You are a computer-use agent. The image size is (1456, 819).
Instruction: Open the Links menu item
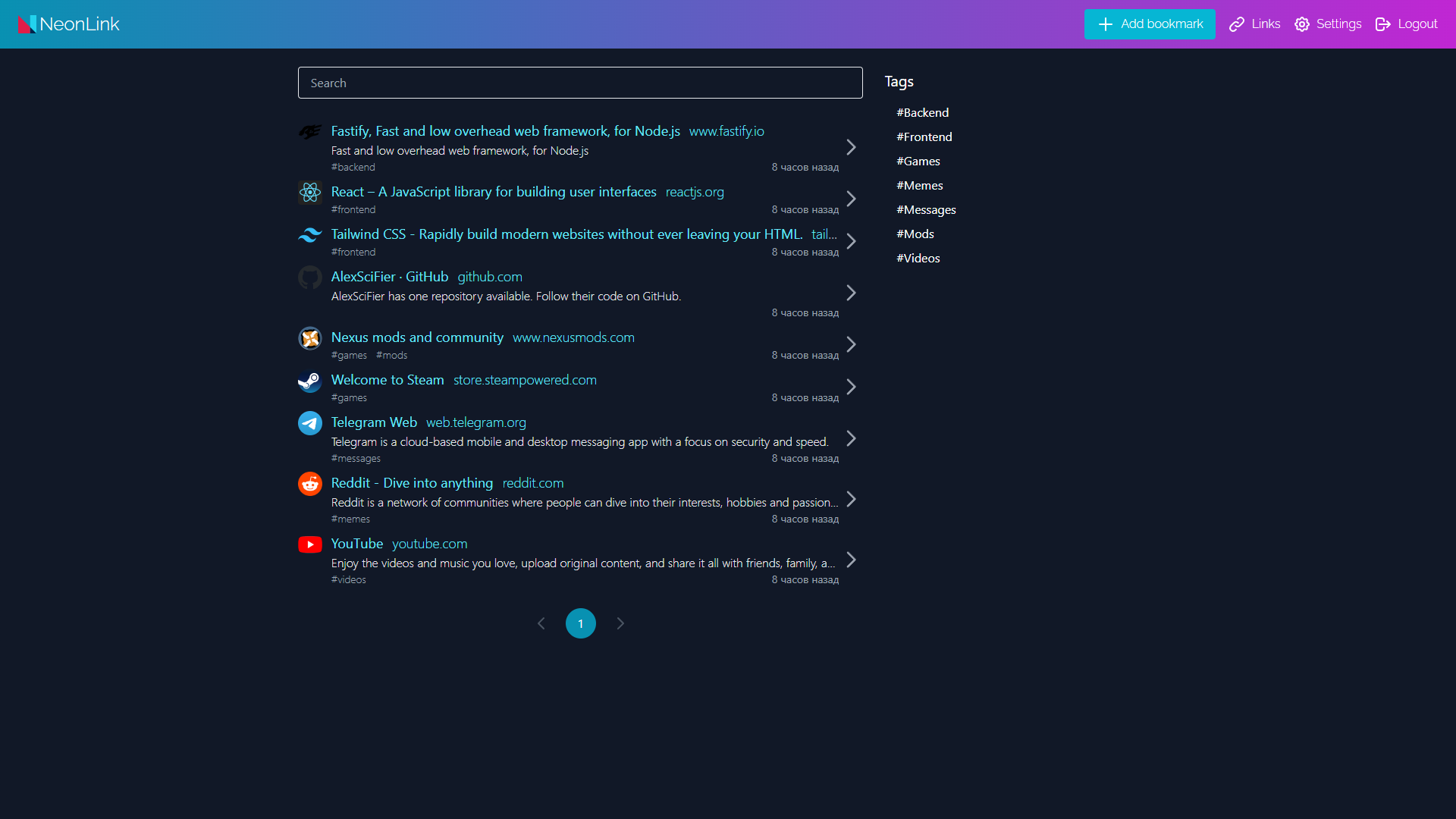tap(1254, 24)
